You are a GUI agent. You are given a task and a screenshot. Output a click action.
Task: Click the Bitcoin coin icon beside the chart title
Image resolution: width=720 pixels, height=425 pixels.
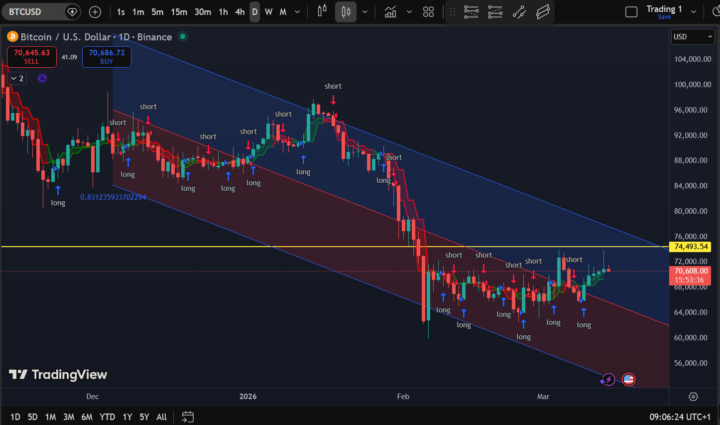[x=12, y=37]
